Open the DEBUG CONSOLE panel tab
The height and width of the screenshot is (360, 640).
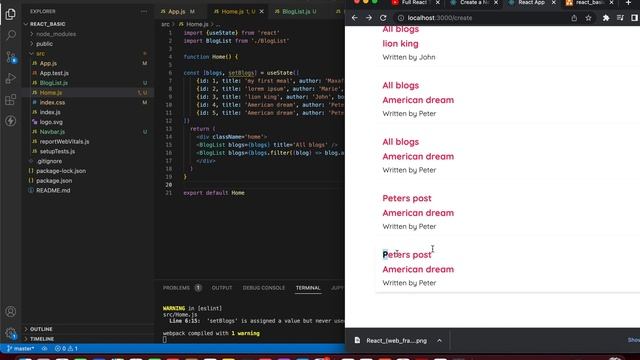coord(264,288)
